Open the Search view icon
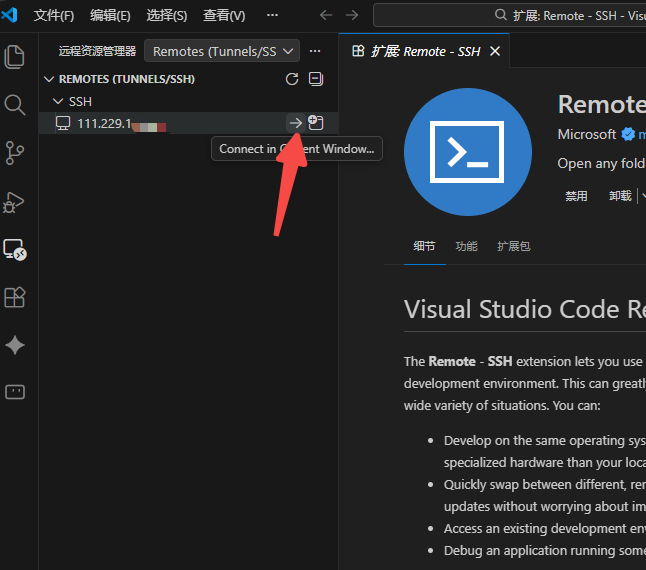Image resolution: width=646 pixels, height=570 pixels. [15, 105]
